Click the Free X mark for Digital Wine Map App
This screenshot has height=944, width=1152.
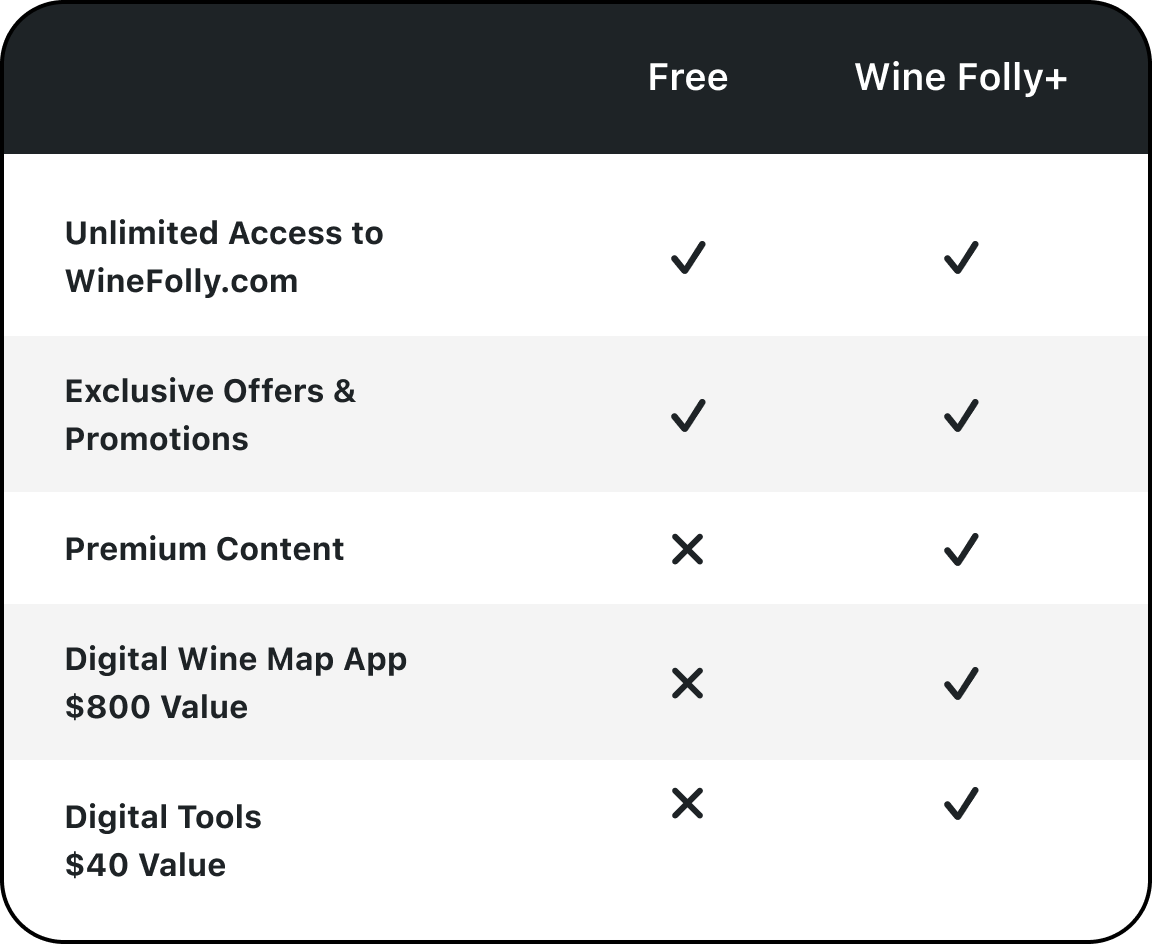click(688, 684)
